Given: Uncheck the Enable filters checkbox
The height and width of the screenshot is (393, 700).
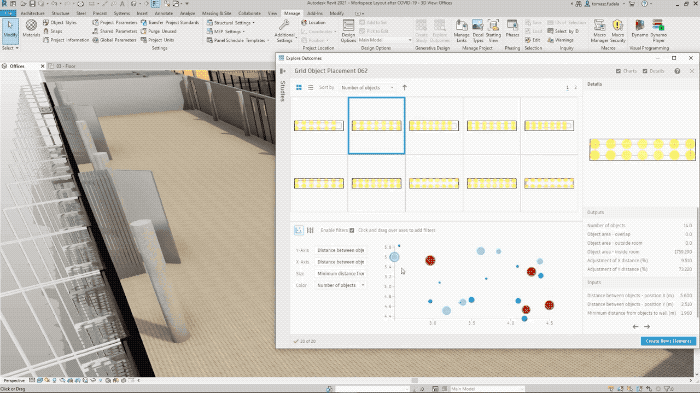Looking at the screenshot, I should coord(352,230).
